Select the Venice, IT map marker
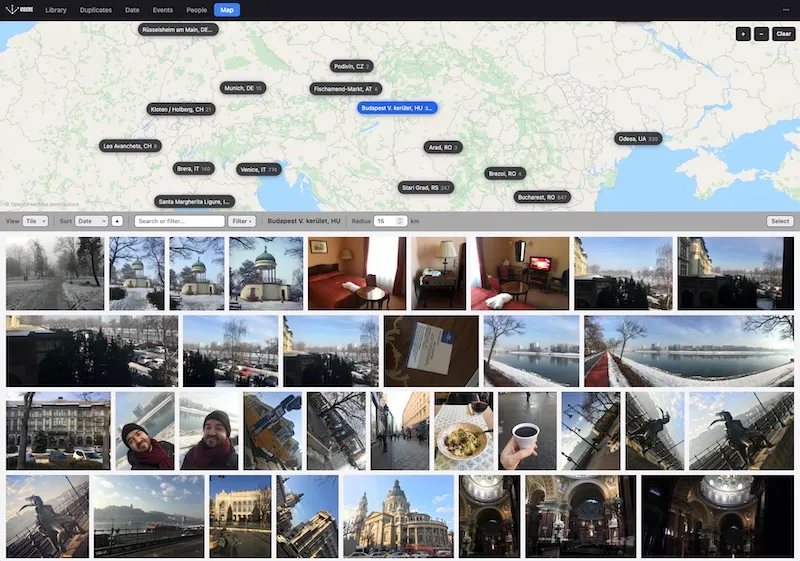This screenshot has width=800, height=561. [x=259, y=169]
